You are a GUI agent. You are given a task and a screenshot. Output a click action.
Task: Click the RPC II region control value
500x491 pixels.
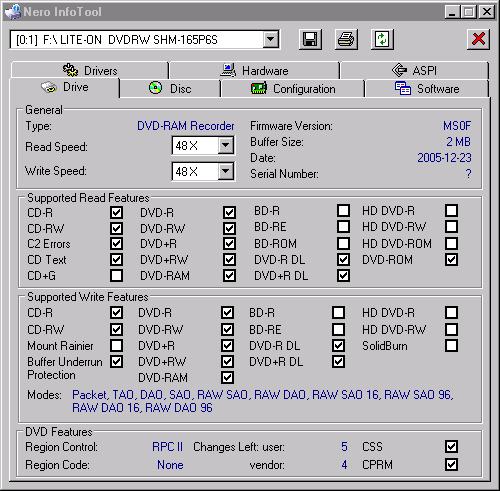[x=168, y=447]
